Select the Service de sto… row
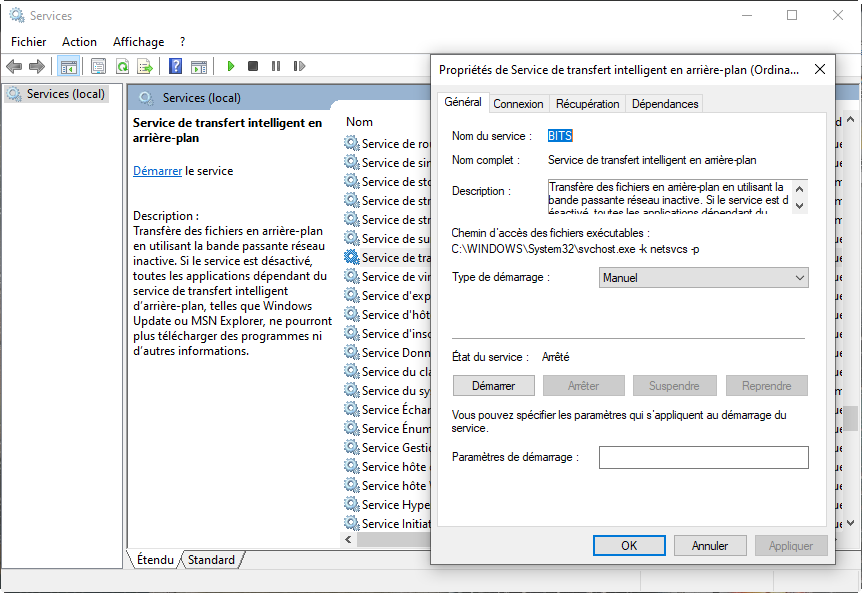This screenshot has height=593, width=862. pos(387,181)
